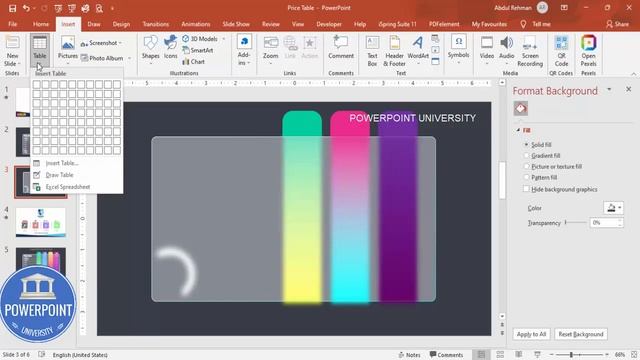
Task: Switch to the Home tab
Action: tap(41, 24)
